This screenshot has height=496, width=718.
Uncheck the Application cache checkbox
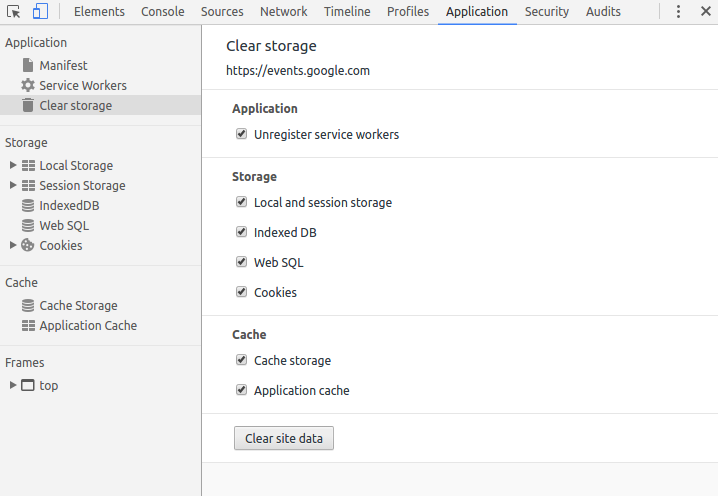pyautogui.click(x=241, y=390)
